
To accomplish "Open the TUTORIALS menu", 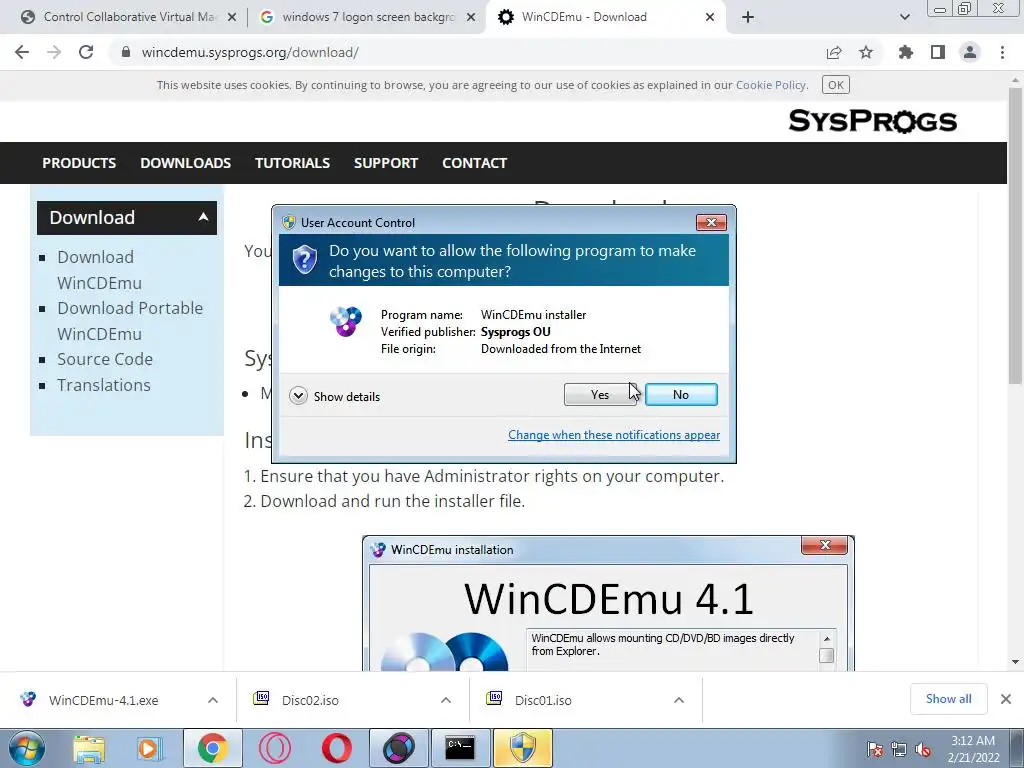I will [x=292, y=163].
